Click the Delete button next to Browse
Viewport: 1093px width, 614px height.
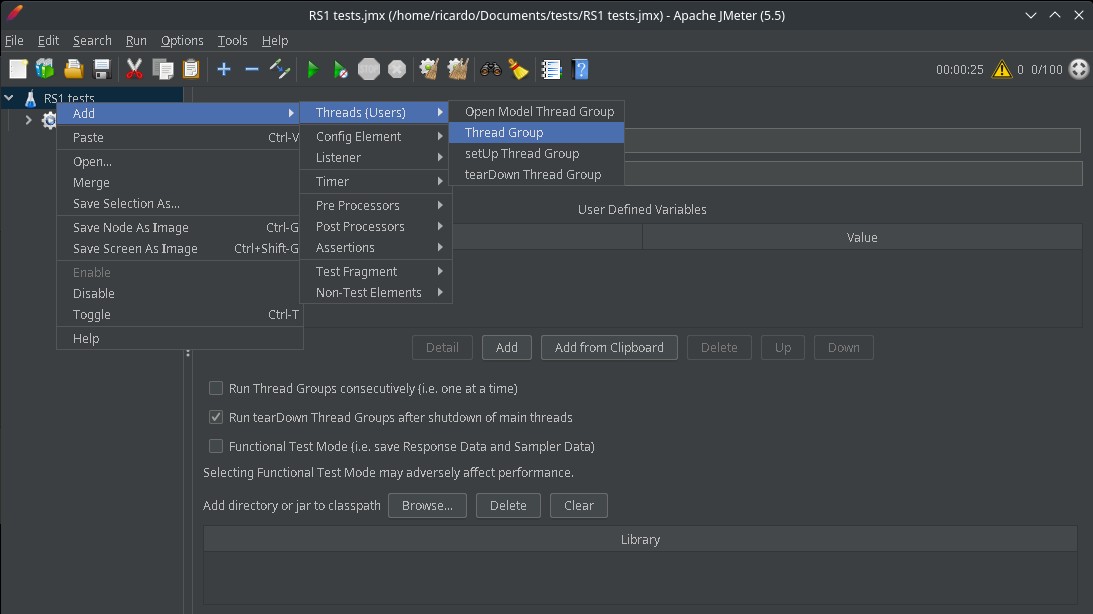coord(508,505)
